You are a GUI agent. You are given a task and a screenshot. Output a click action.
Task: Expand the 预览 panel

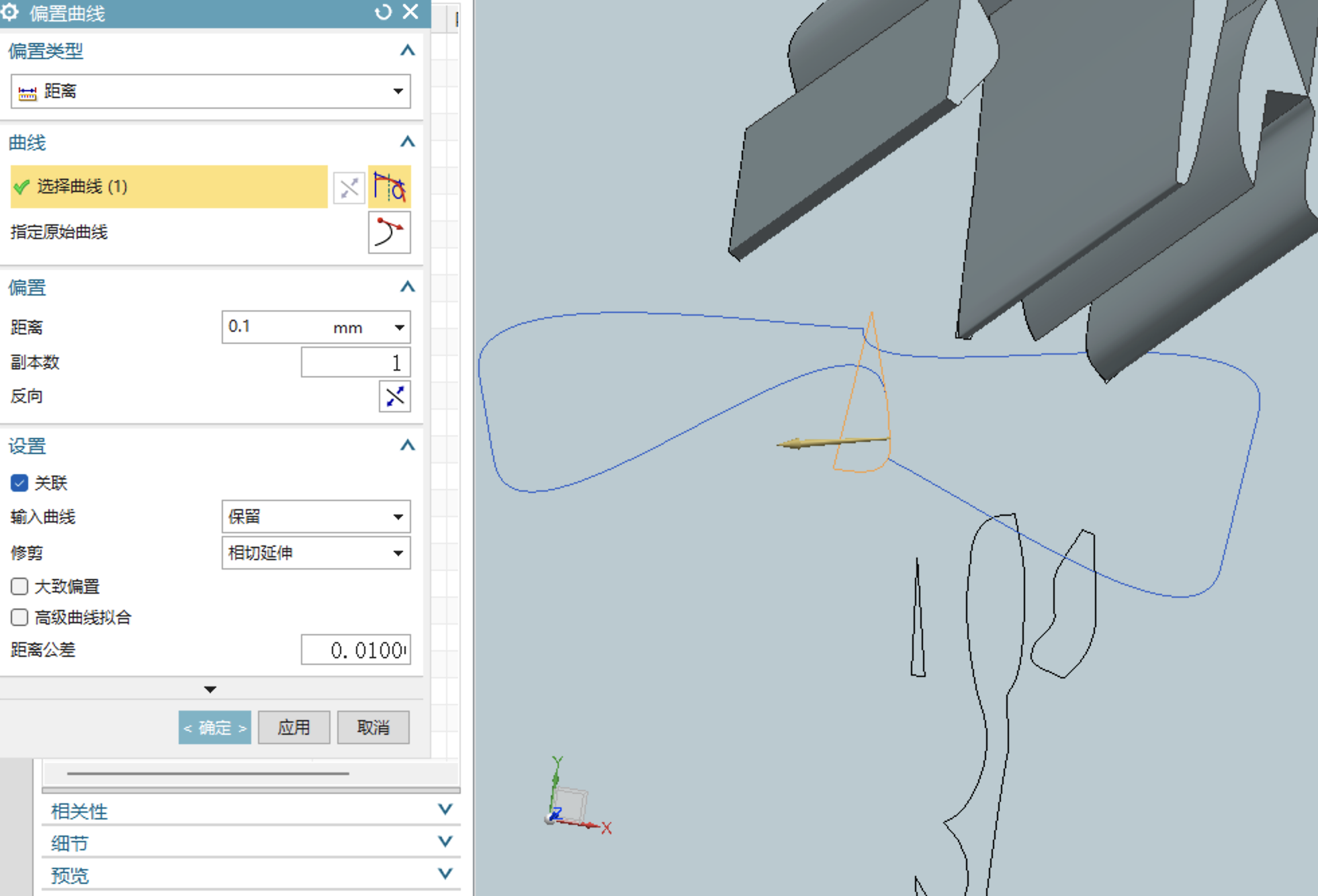click(445, 874)
